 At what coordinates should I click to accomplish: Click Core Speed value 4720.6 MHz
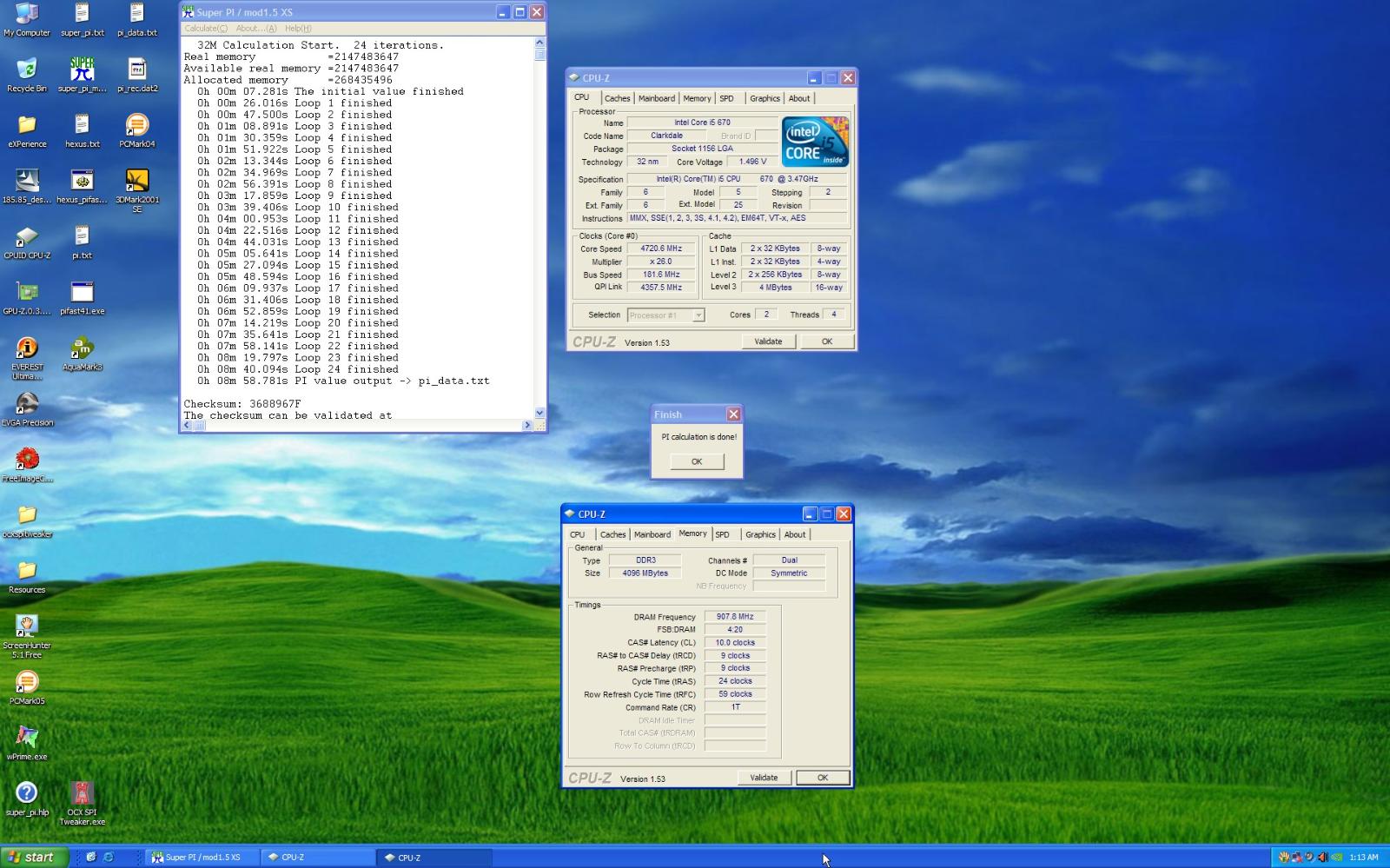tap(662, 248)
